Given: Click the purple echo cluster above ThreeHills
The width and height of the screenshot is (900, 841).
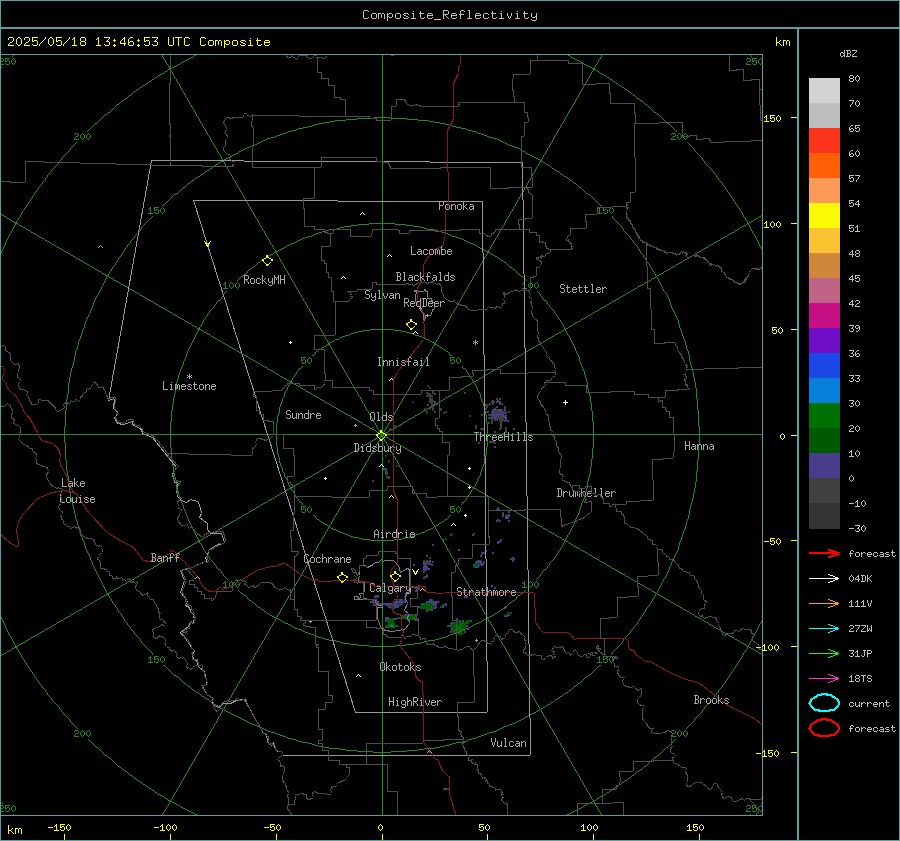Looking at the screenshot, I should pyautogui.click(x=497, y=413).
